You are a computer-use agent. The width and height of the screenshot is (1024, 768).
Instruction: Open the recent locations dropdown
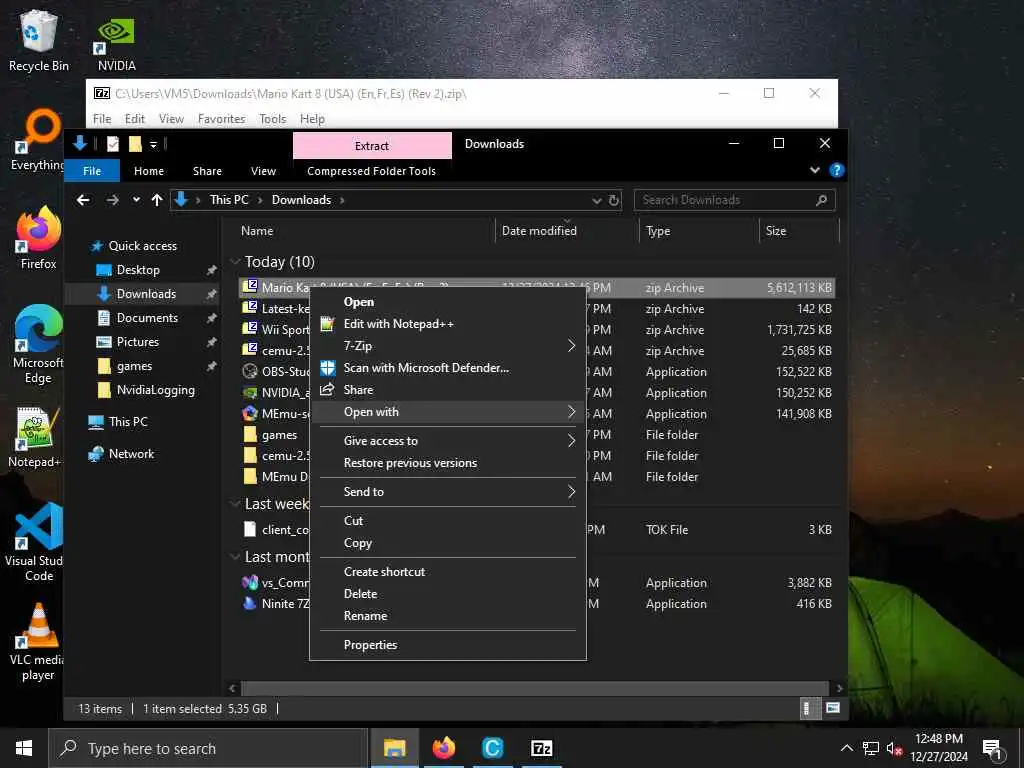click(136, 200)
